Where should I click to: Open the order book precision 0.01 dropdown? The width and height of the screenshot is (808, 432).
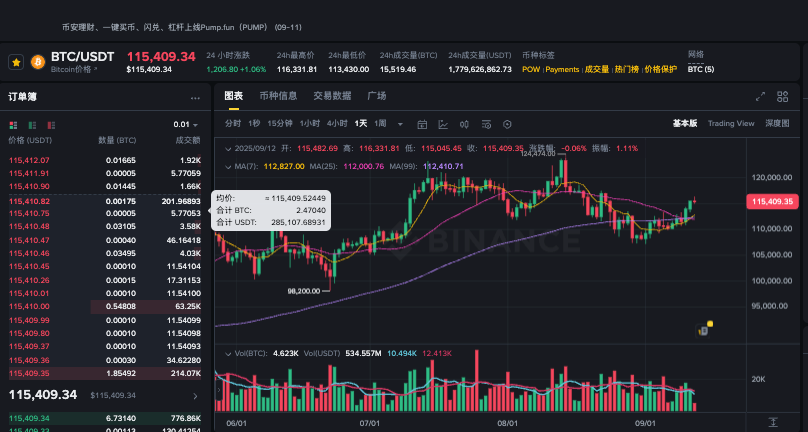186,125
